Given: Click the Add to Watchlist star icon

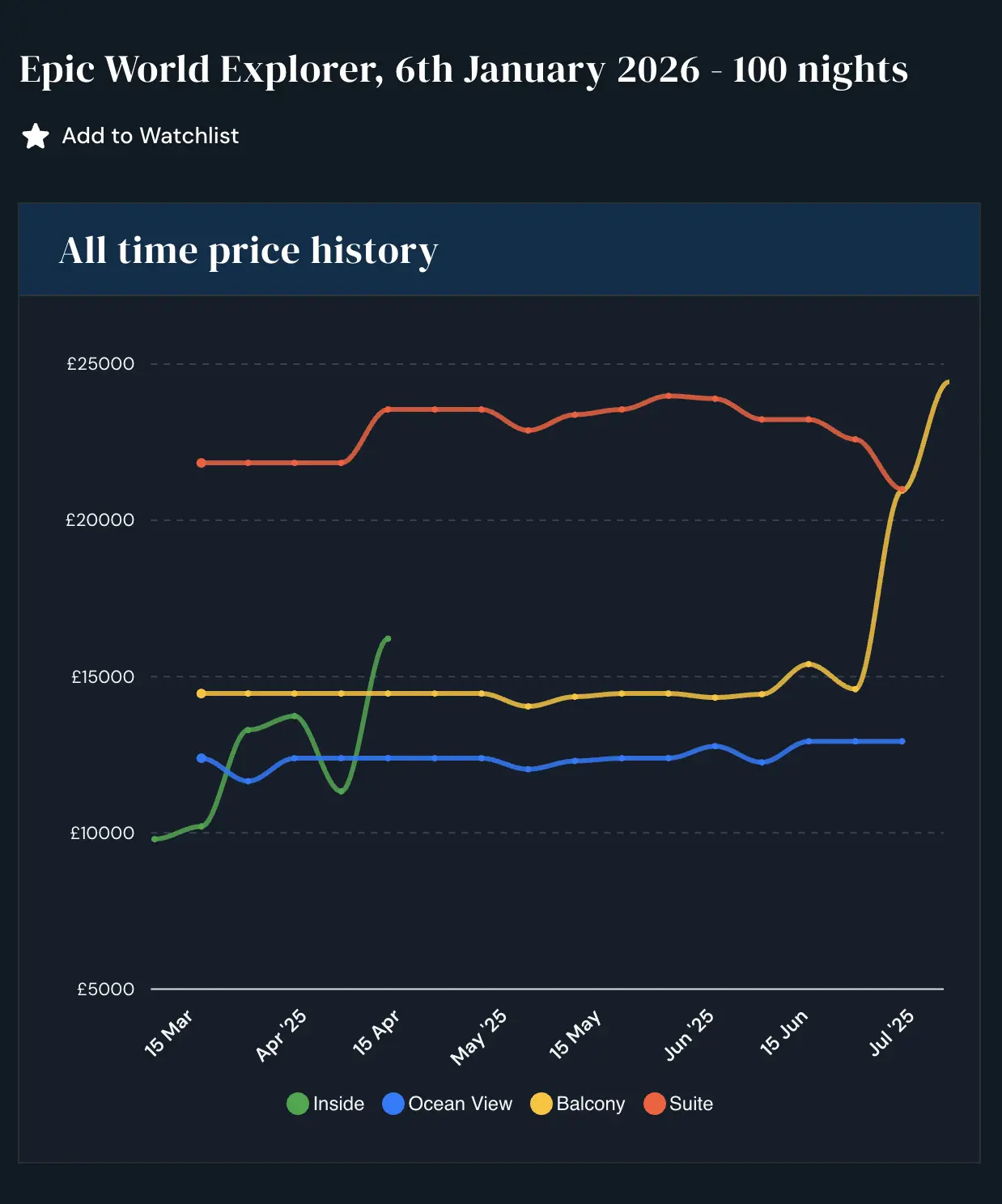Looking at the screenshot, I should click(x=36, y=136).
